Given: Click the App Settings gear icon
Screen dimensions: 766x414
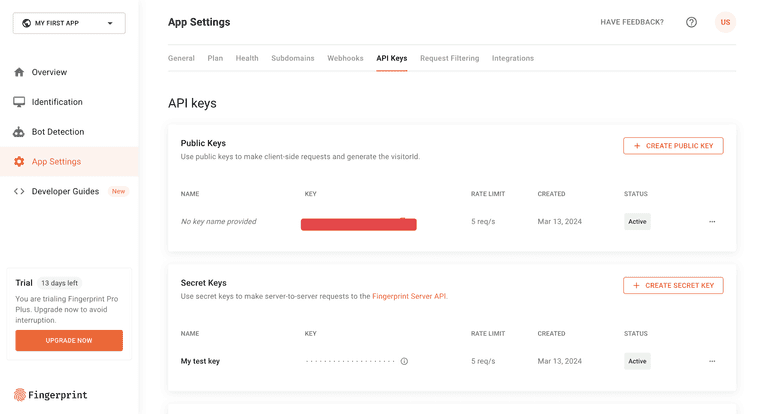Looking at the screenshot, I should [19, 162].
